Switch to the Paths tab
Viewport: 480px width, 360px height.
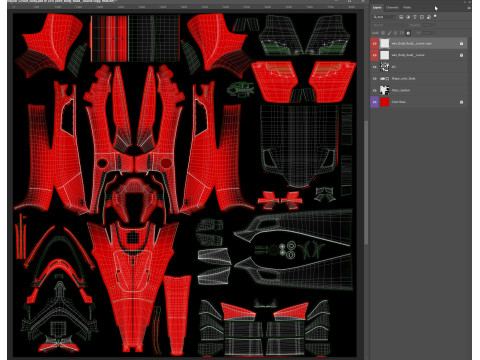tap(407, 7)
